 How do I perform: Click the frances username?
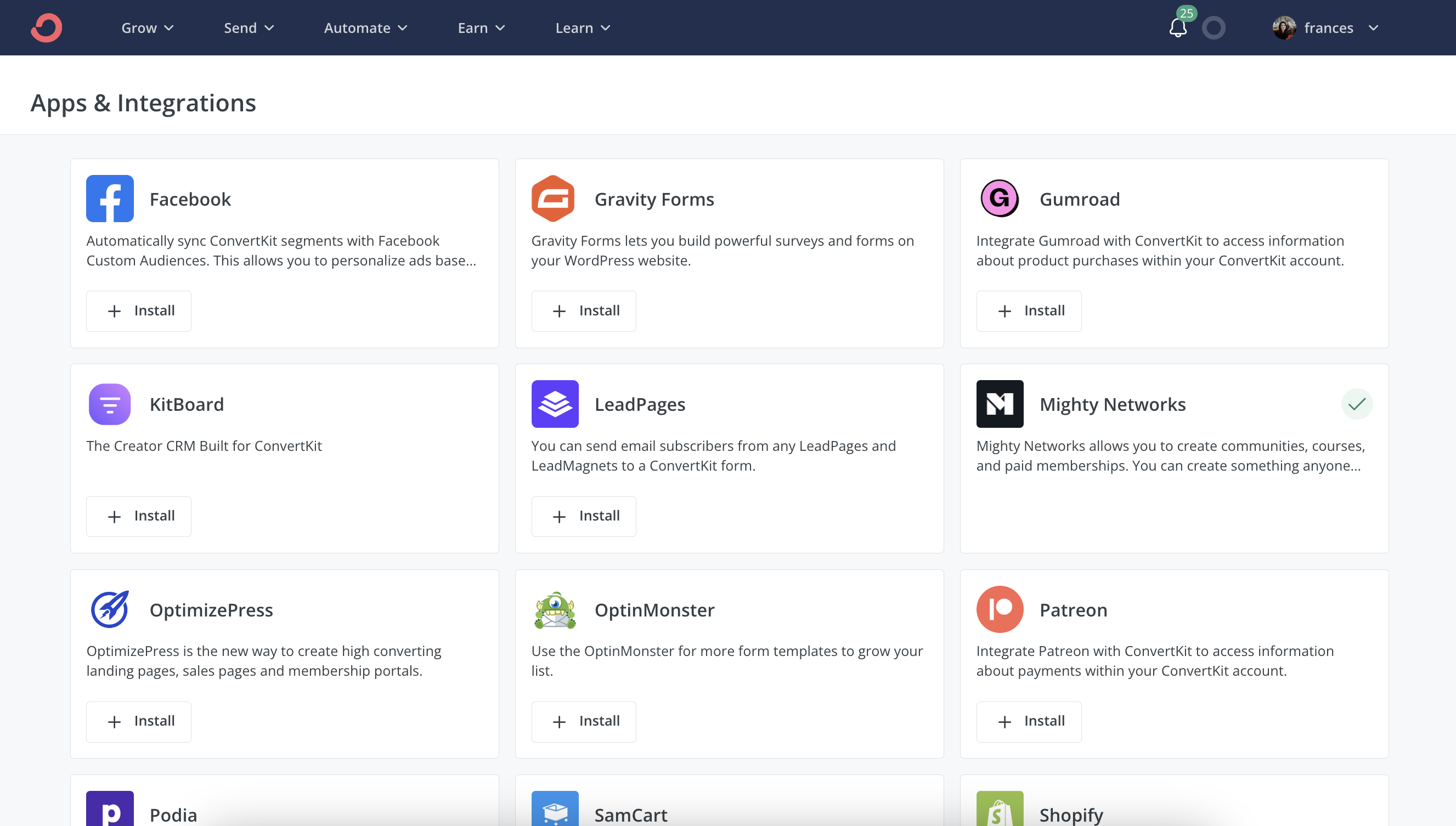click(1328, 28)
